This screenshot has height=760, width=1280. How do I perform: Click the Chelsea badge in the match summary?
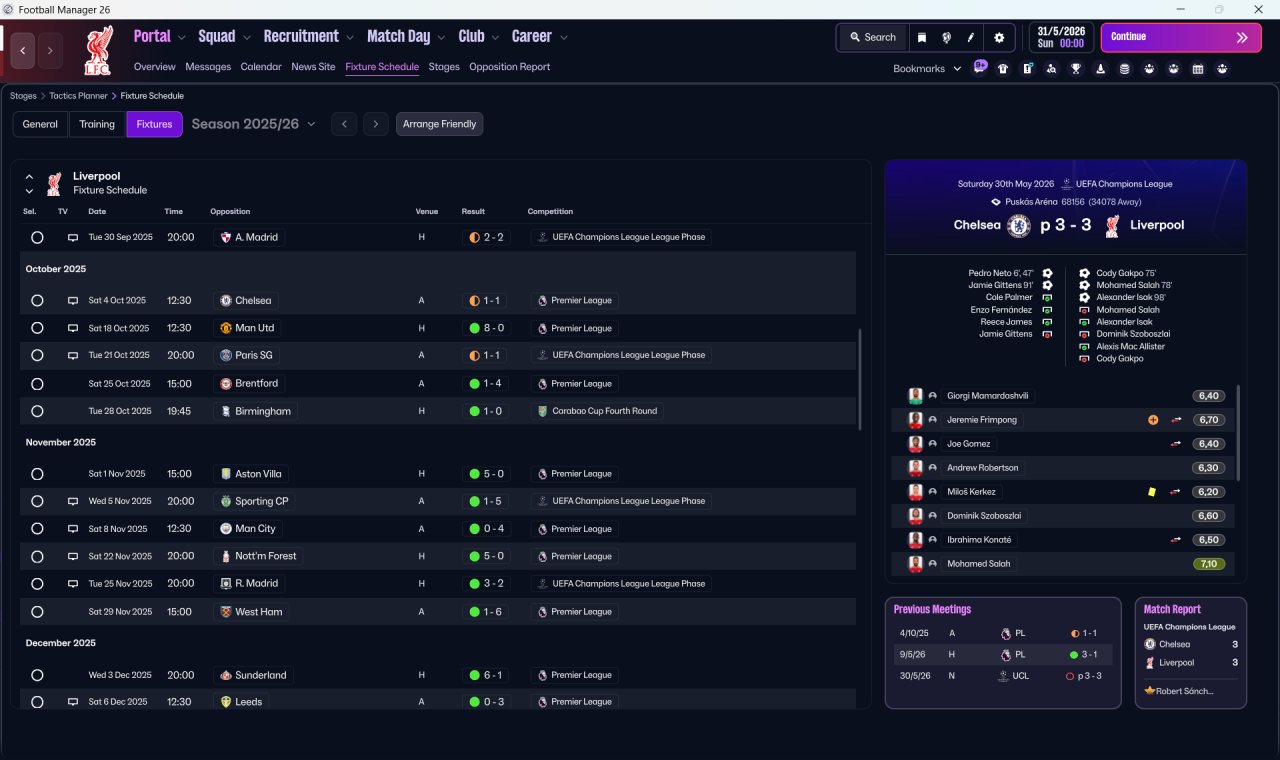(1019, 225)
